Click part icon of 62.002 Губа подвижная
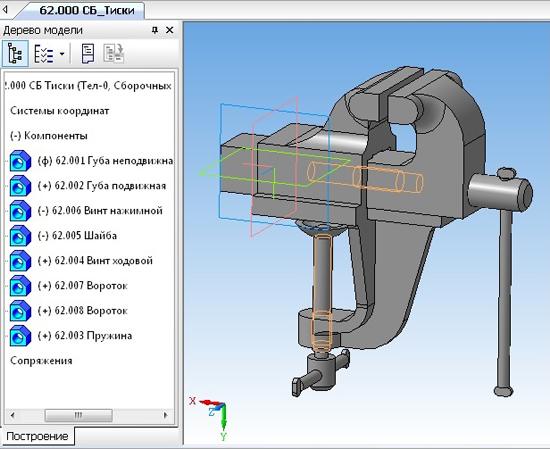Viewport: 550px width, 449px height. (x=20, y=186)
